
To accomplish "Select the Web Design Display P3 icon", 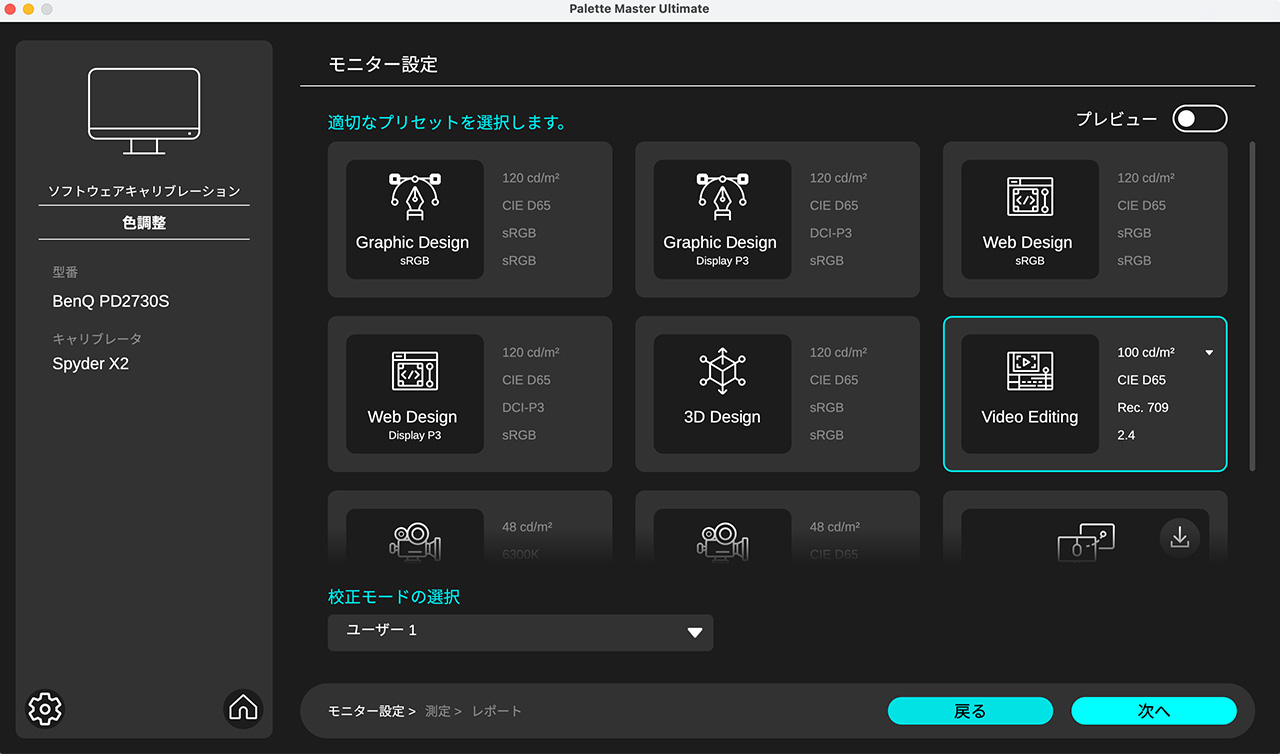I will pos(414,372).
